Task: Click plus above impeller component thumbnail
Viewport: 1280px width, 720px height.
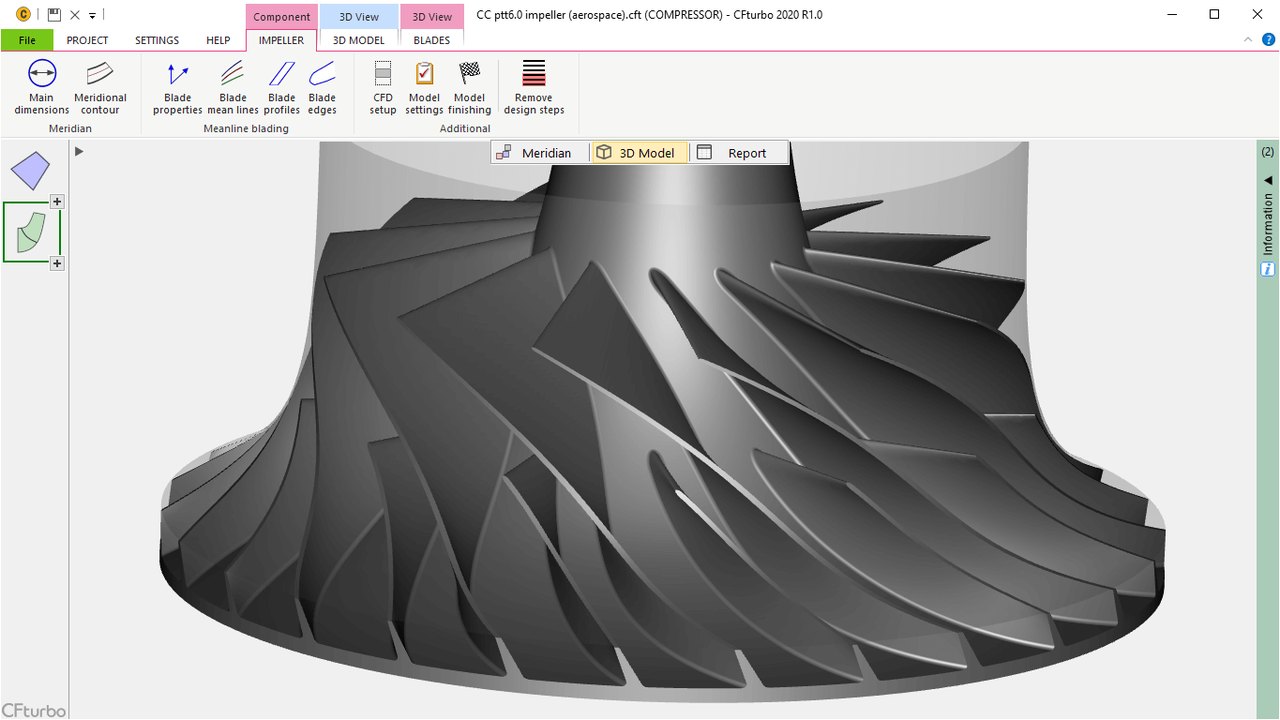Action: pyautogui.click(x=57, y=201)
